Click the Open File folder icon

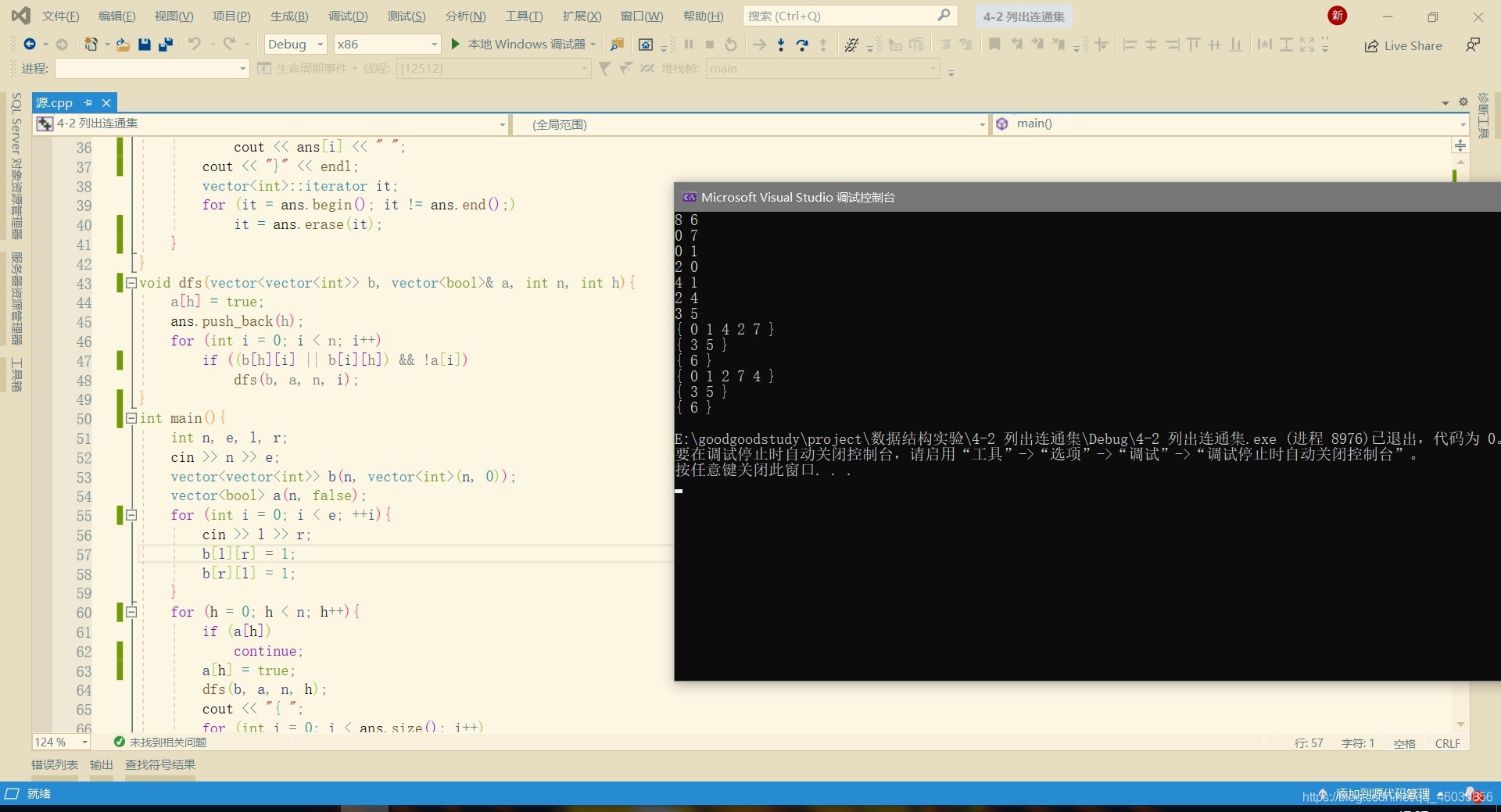point(123,45)
